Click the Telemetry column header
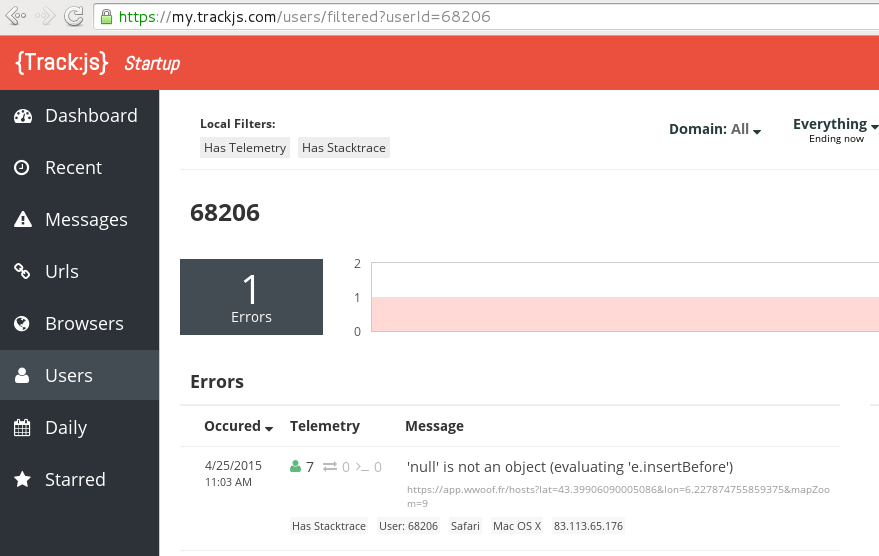879x556 pixels. coord(325,426)
